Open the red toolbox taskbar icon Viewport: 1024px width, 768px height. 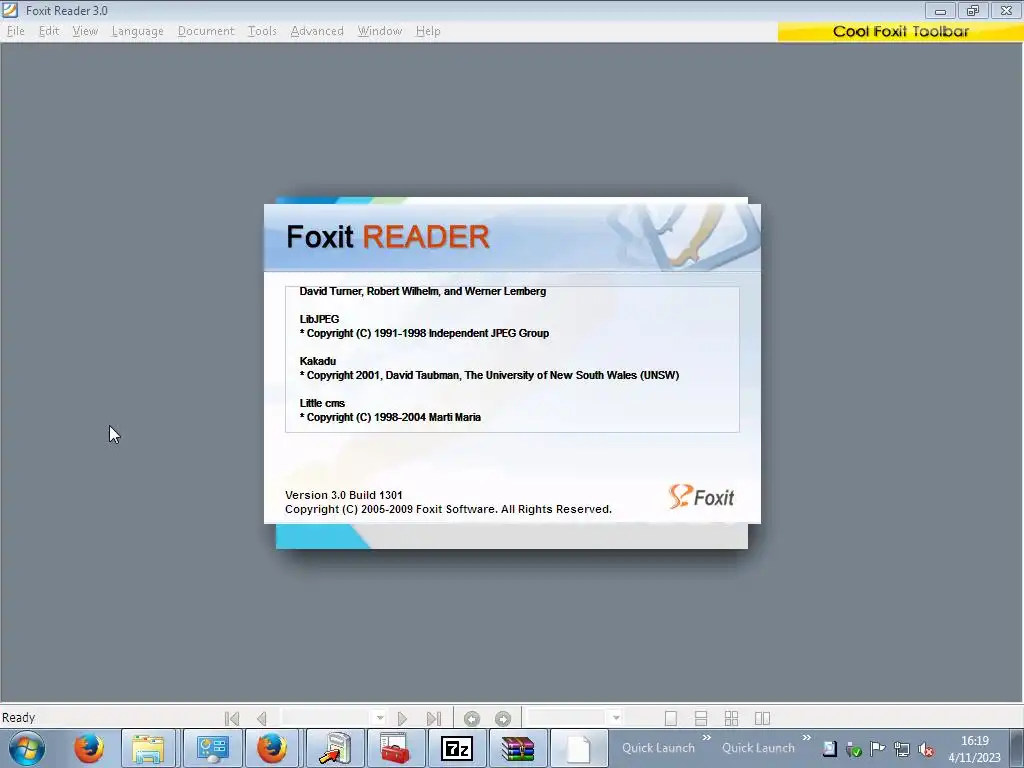tap(395, 748)
